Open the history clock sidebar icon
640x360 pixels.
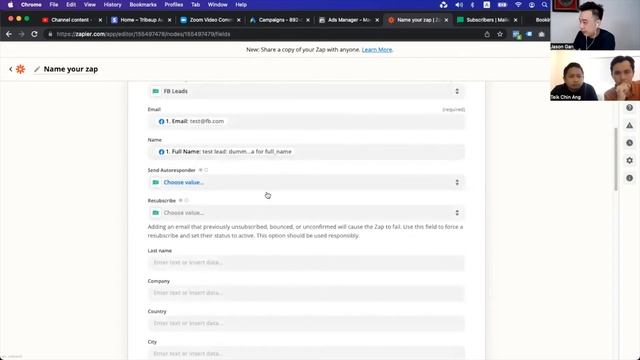(x=629, y=143)
